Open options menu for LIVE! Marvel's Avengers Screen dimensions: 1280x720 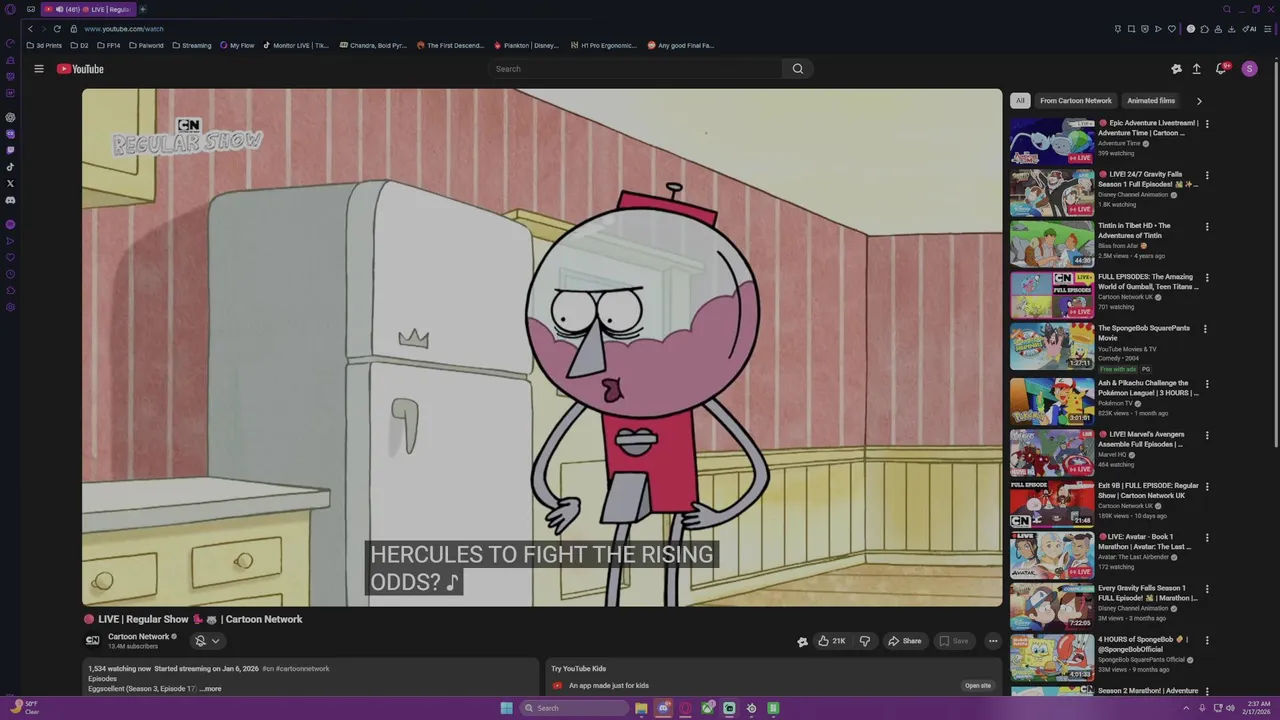pyautogui.click(x=1207, y=435)
